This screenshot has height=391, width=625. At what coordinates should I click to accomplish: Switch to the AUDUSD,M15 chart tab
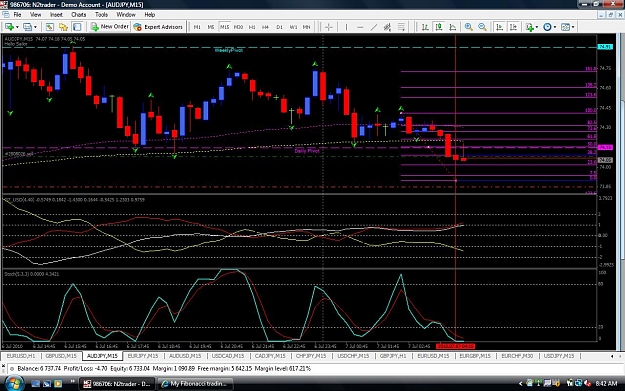pyautogui.click(x=185, y=356)
